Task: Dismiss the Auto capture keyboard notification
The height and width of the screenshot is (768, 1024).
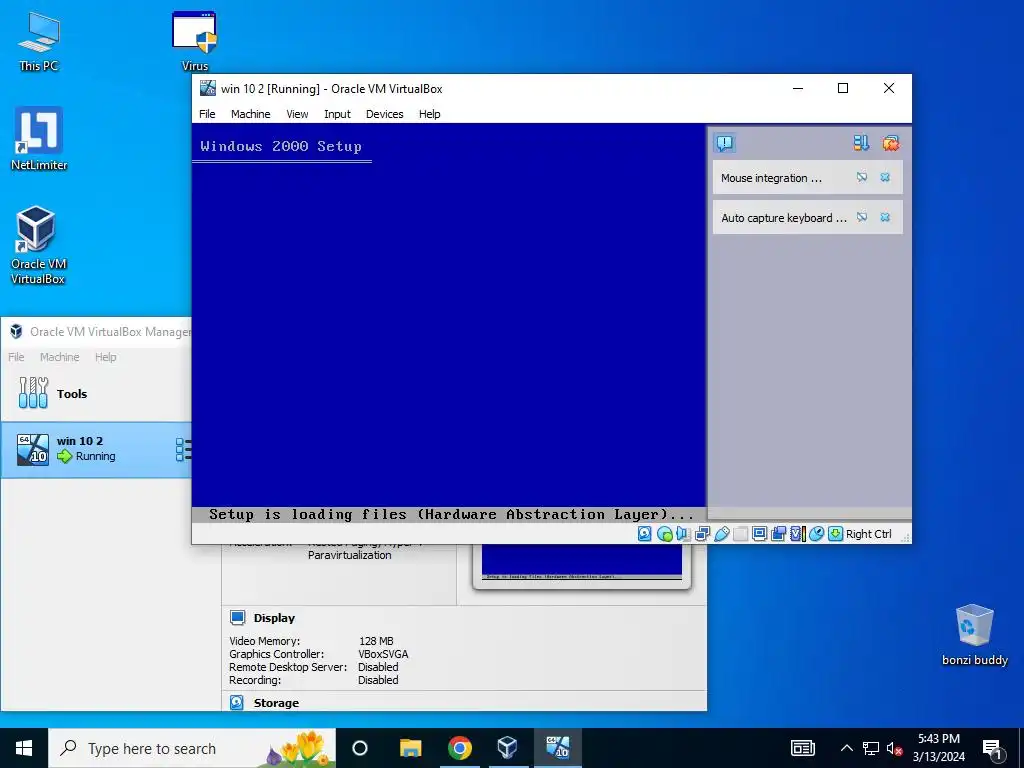Action: click(885, 217)
